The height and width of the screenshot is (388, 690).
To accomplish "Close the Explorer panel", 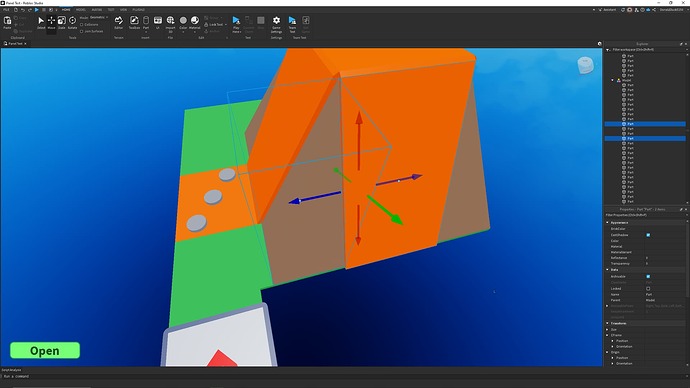I will pyautogui.click(x=686, y=44).
